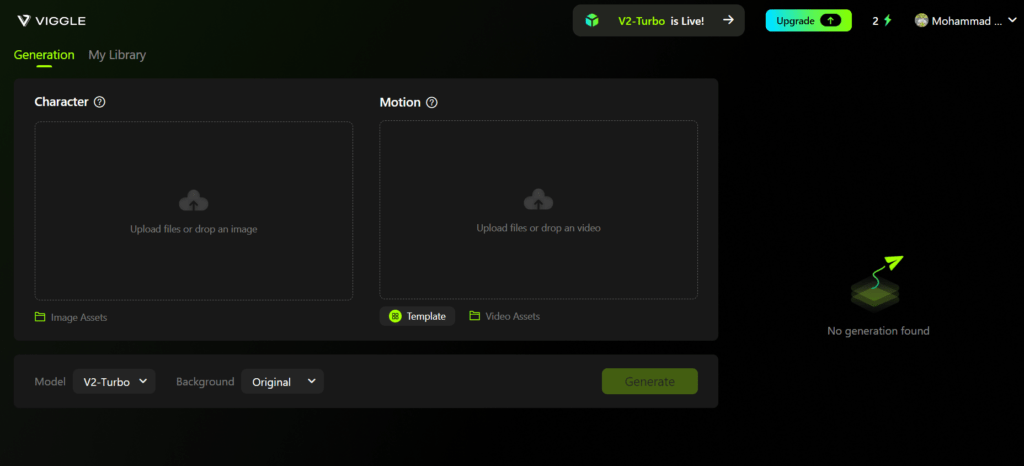Open the Character help question-mark icon
1024x466 pixels.
(x=100, y=102)
